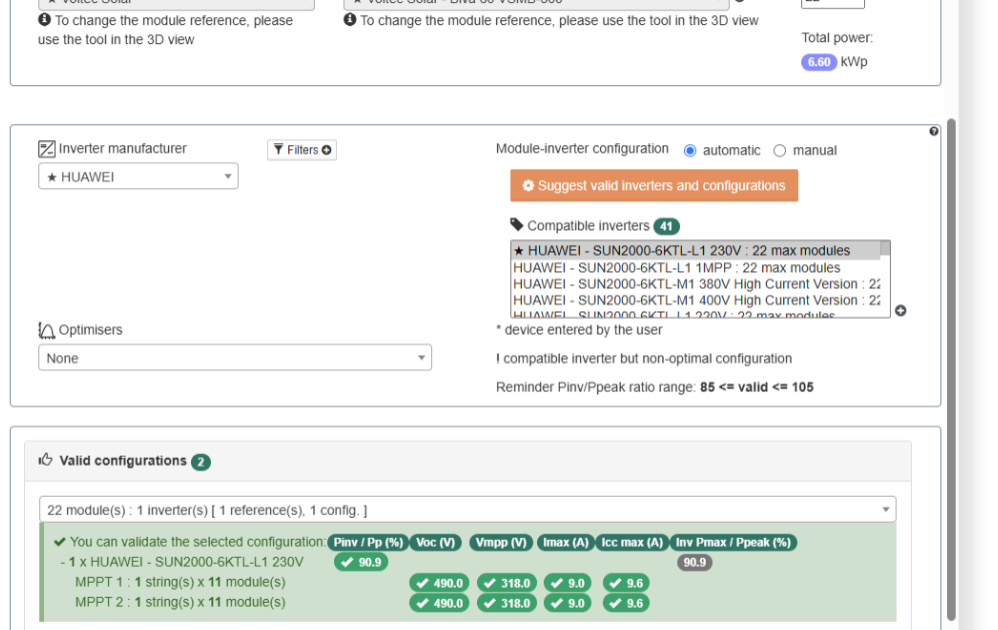This screenshot has height=630, width=998.
Task: Click the green checkmark before 'You can validate'
Action: 60,542
